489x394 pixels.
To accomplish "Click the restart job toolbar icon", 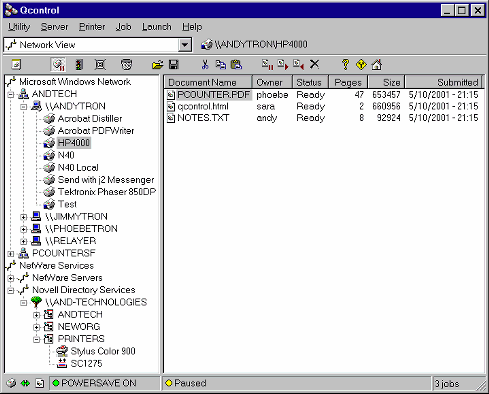I will [298, 64].
